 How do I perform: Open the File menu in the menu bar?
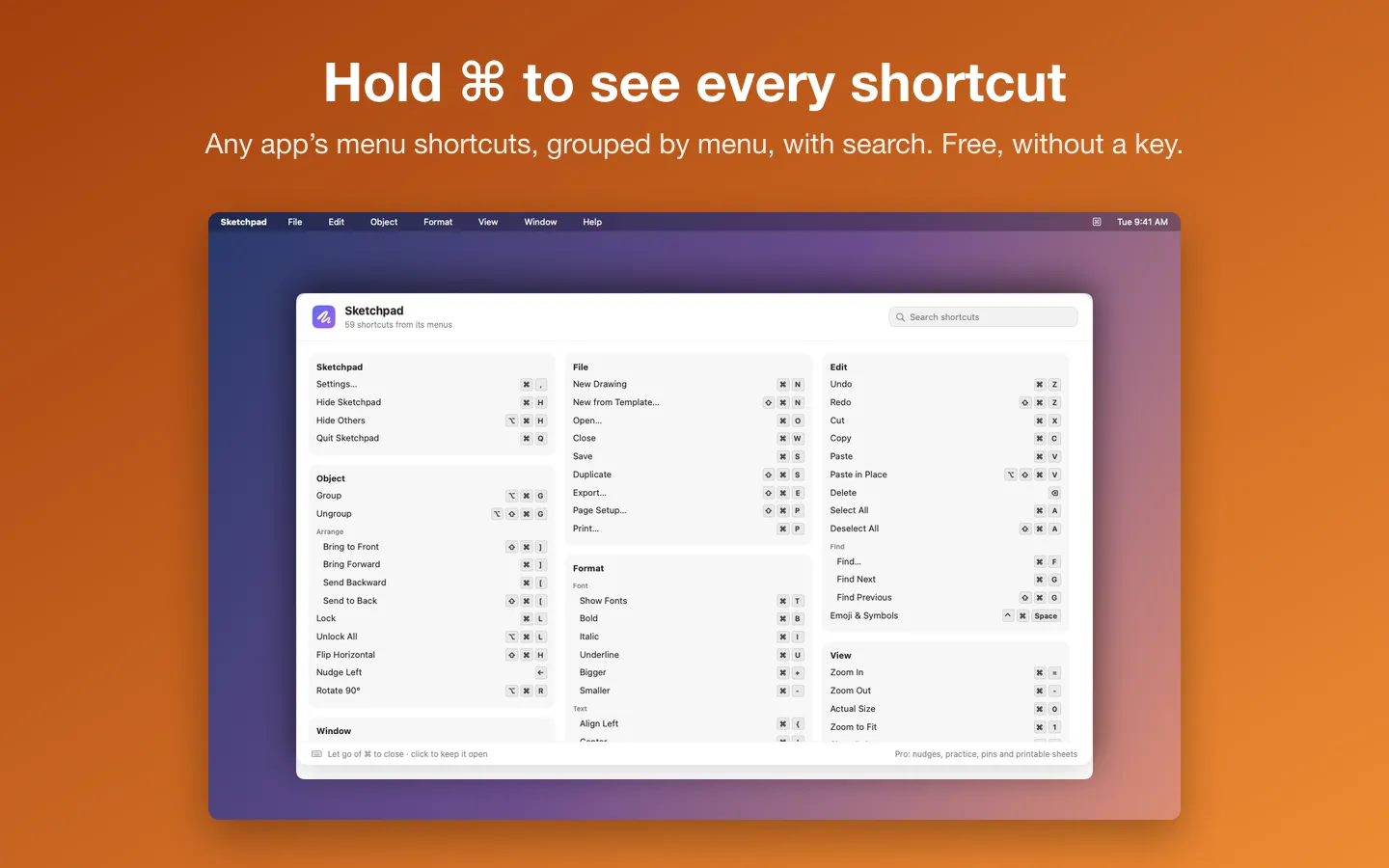(295, 222)
